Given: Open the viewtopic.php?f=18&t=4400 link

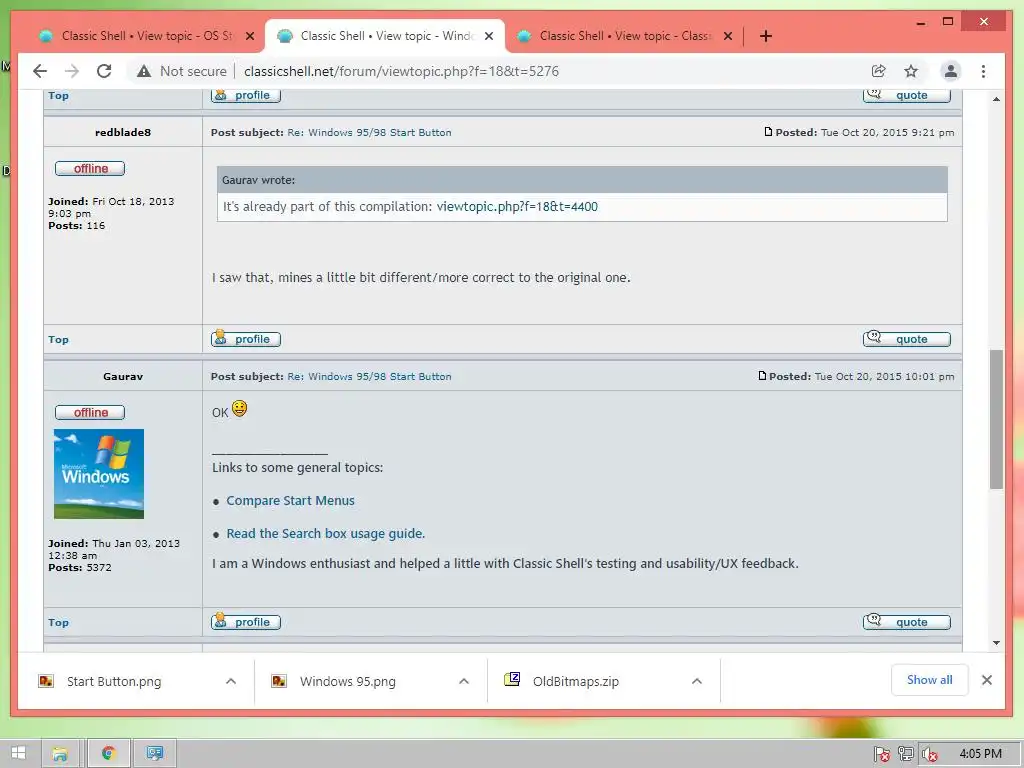Looking at the screenshot, I should [517, 206].
